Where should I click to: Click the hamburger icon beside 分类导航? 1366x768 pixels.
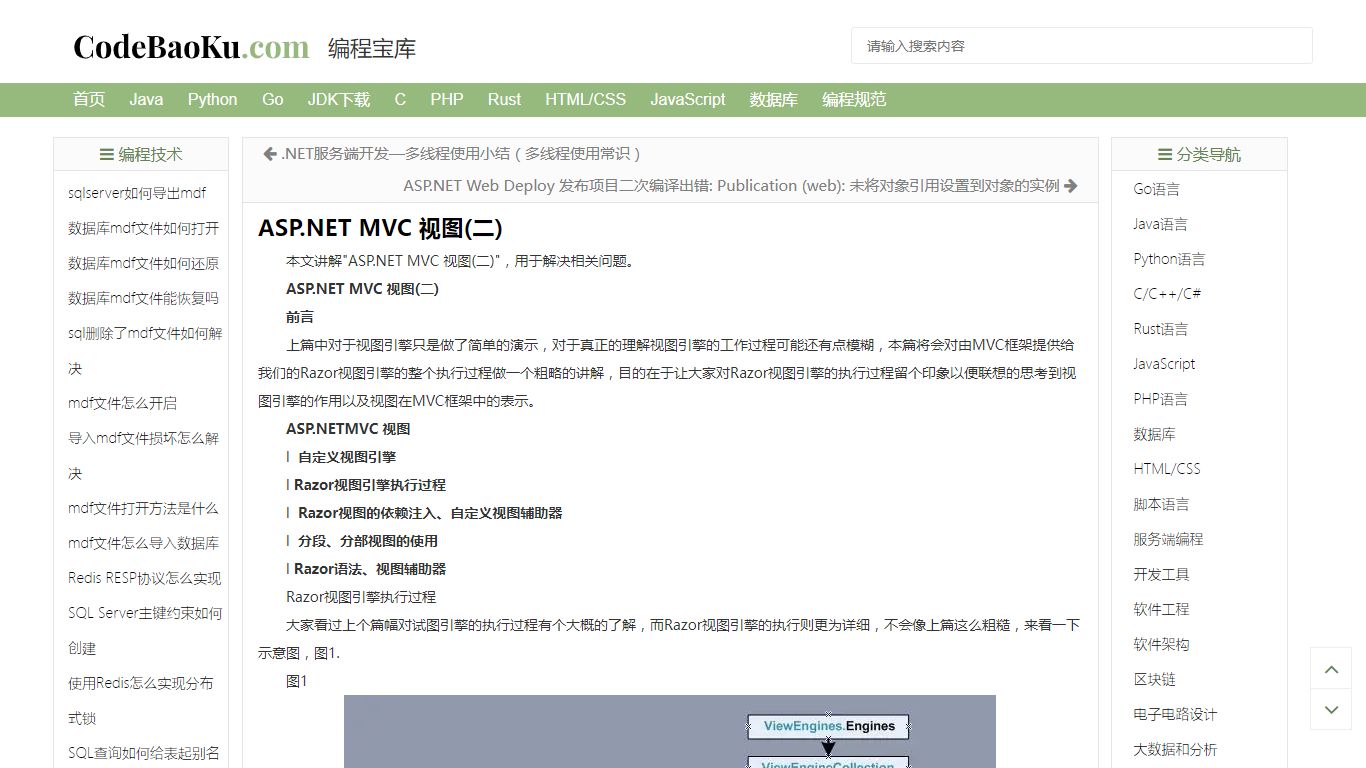pos(1165,154)
